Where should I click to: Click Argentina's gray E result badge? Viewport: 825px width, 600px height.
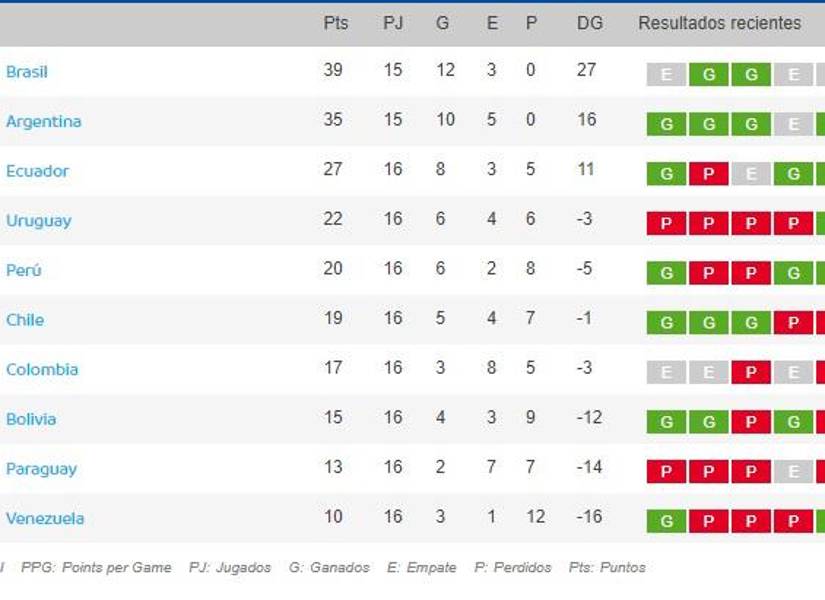coord(793,125)
